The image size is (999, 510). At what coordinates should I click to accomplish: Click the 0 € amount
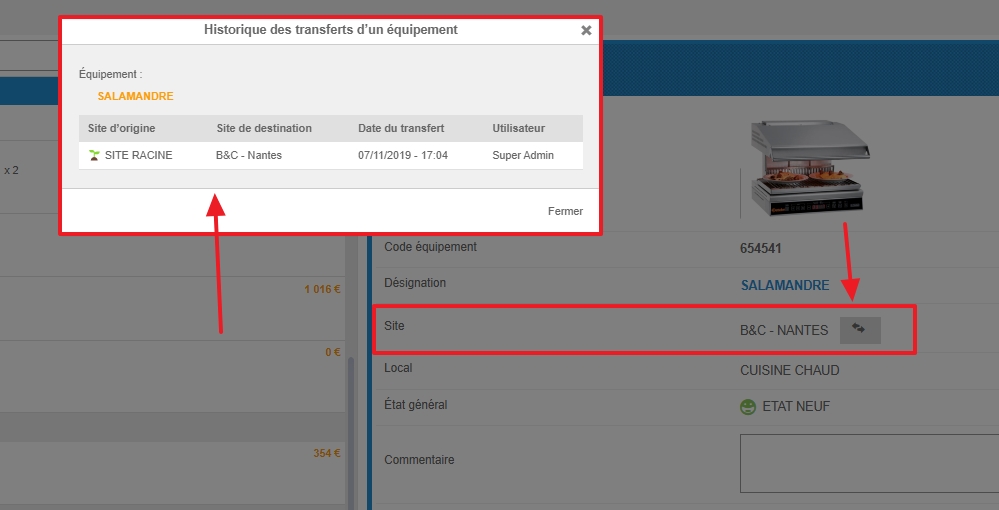click(333, 352)
